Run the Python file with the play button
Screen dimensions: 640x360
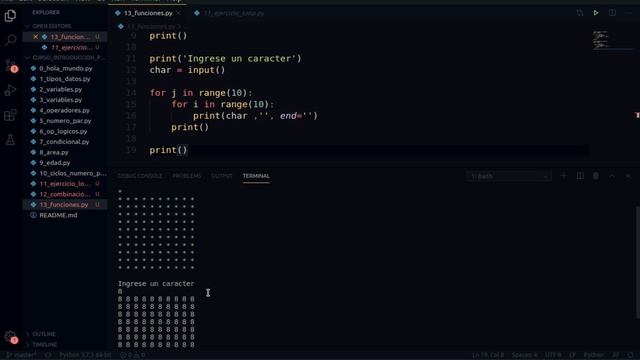(x=596, y=13)
